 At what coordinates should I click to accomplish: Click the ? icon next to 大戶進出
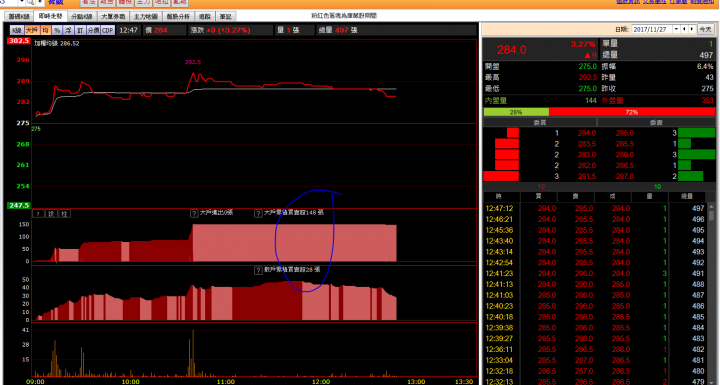(x=194, y=214)
